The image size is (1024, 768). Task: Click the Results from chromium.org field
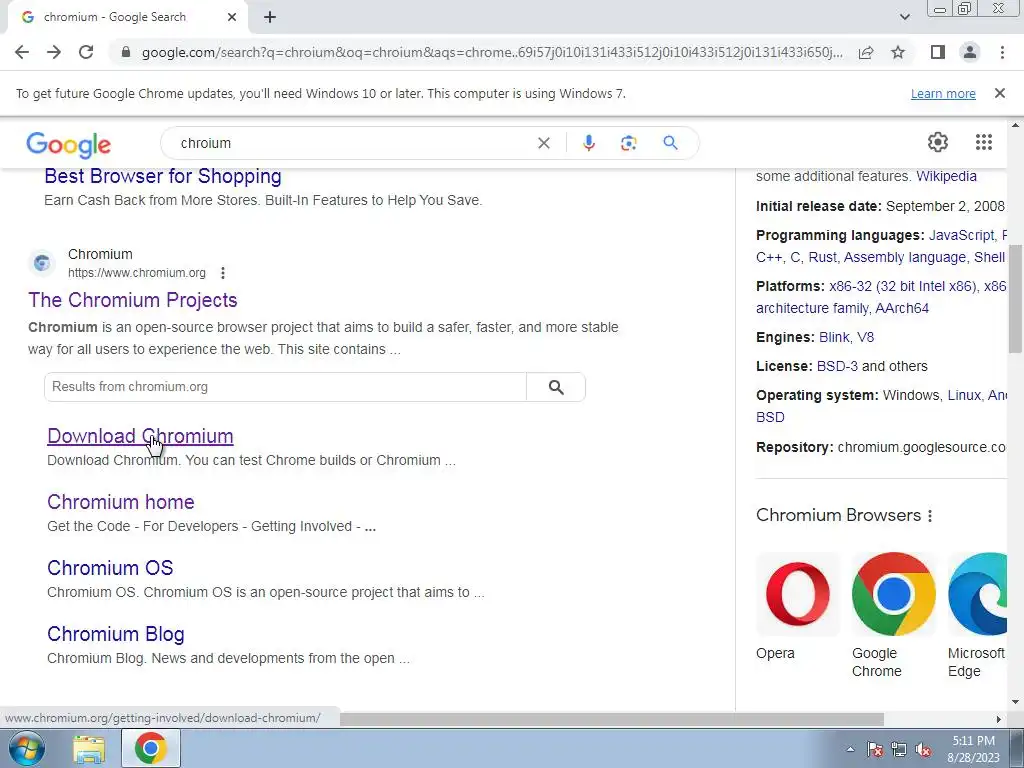pos(285,387)
